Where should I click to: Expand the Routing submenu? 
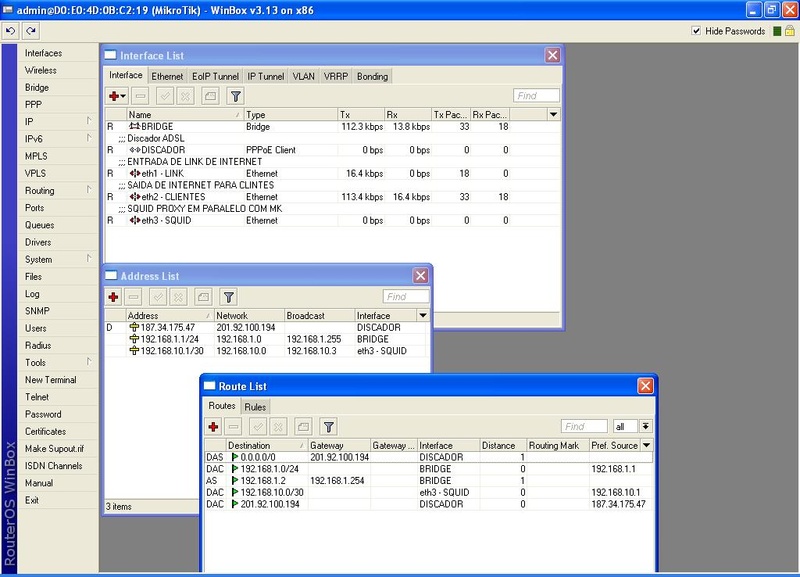click(89, 189)
